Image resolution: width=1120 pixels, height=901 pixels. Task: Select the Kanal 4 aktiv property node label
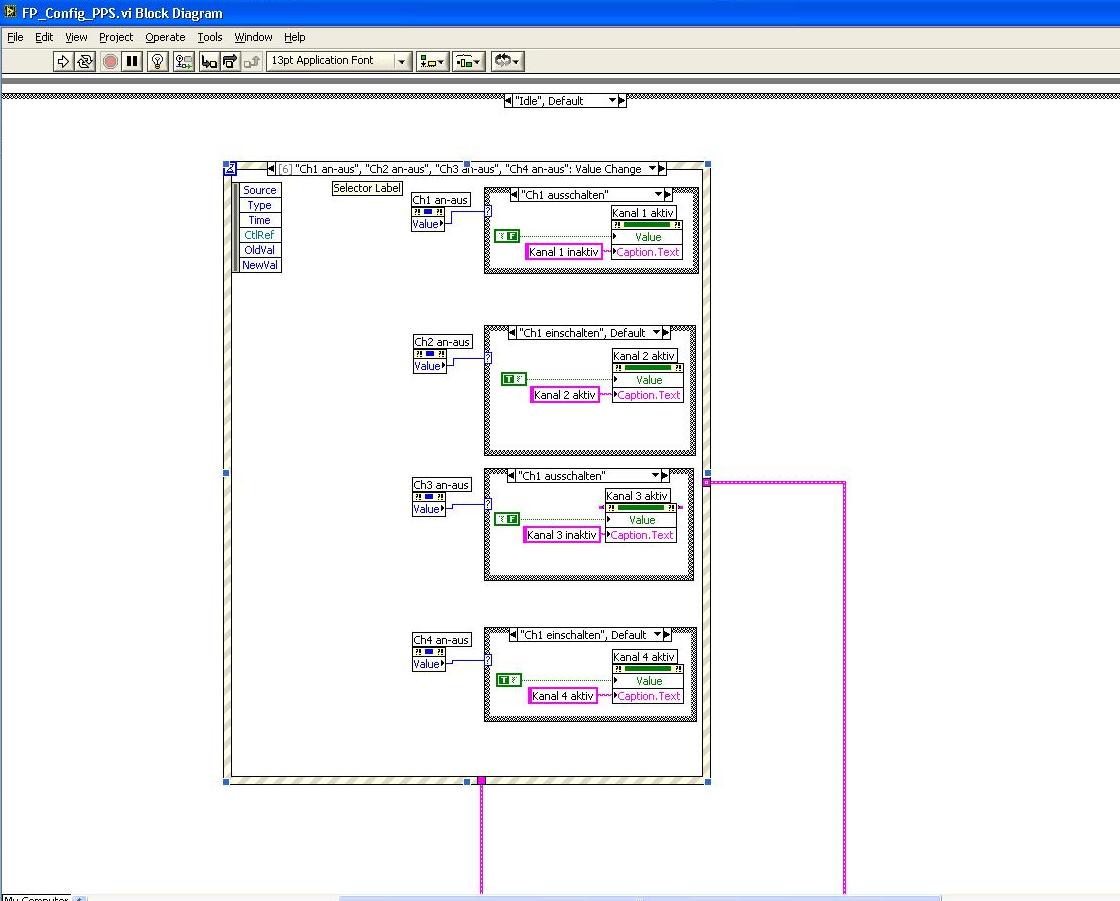(x=644, y=657)
